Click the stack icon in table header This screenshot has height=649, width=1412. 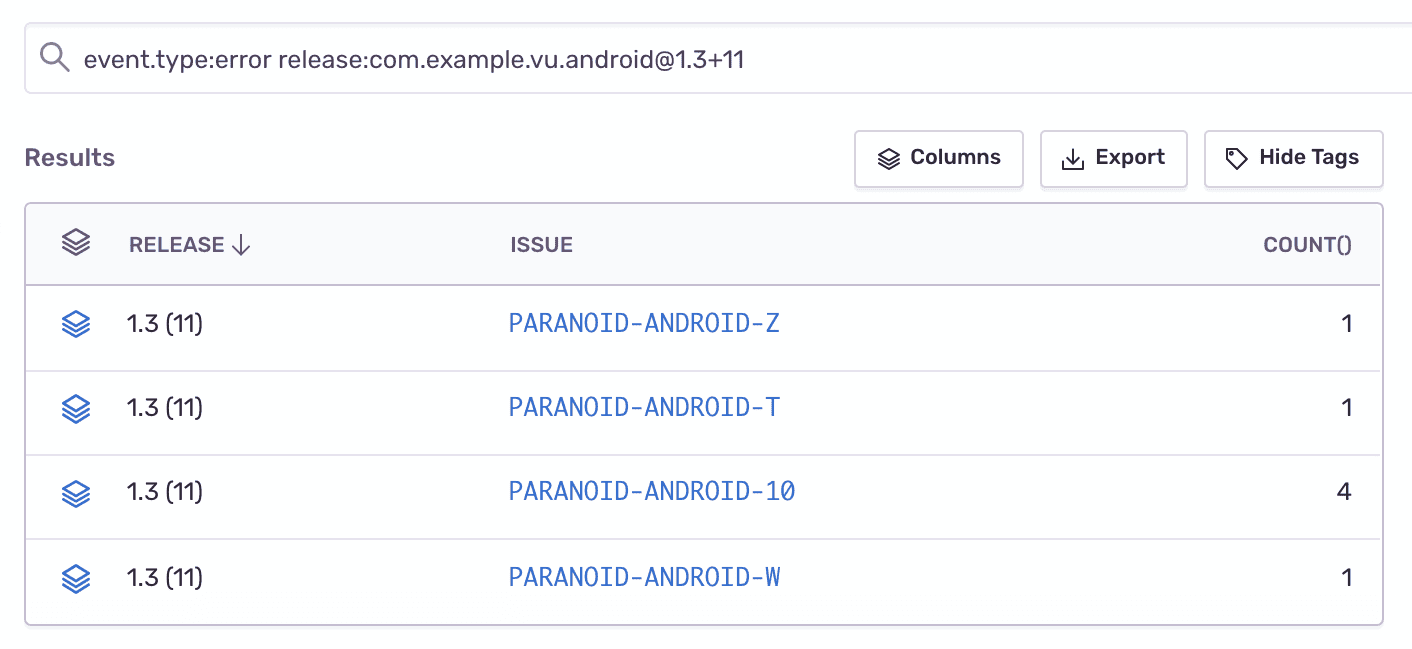click(x=76, y=243)
